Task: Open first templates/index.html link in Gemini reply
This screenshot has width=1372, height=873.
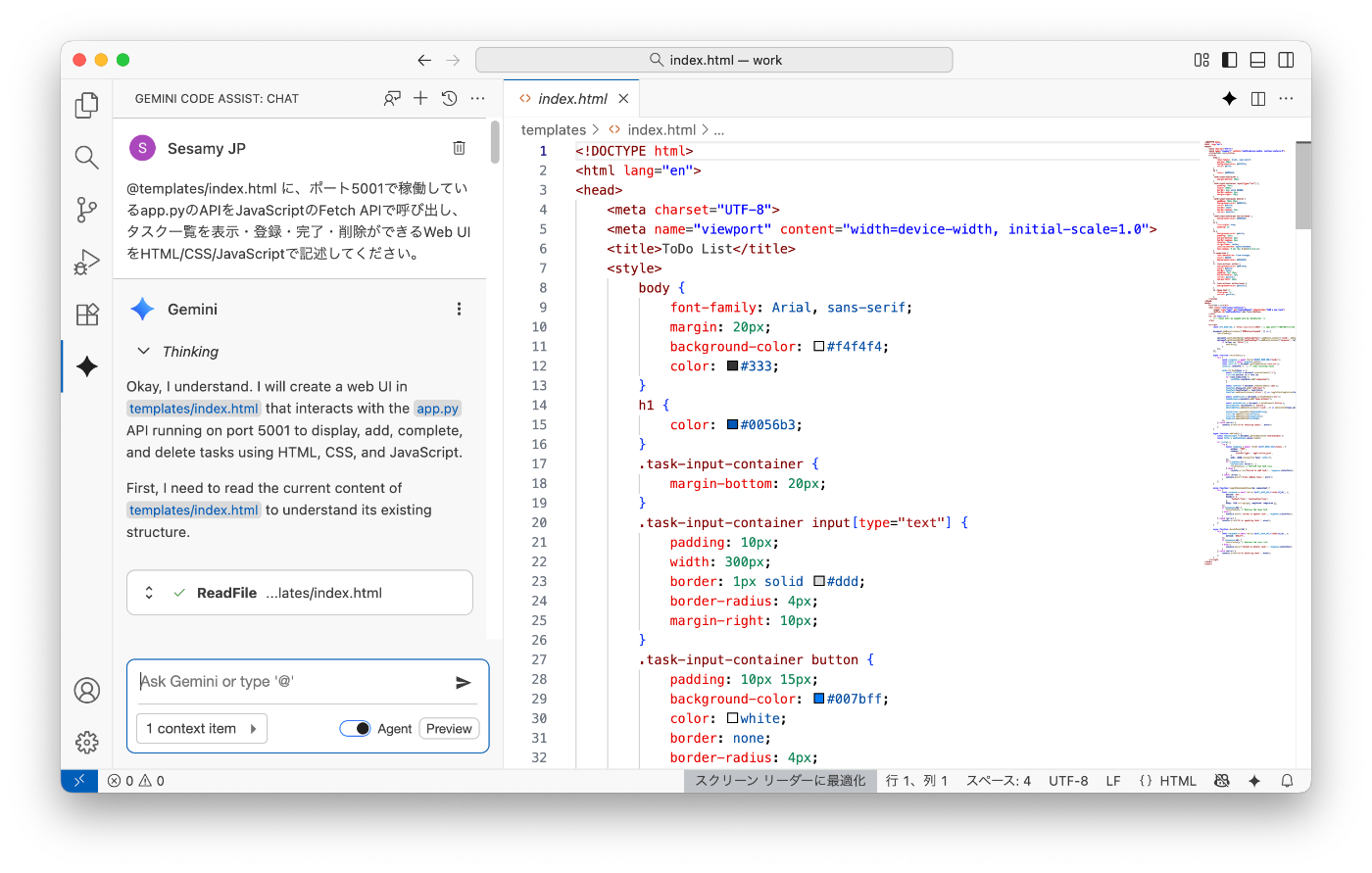Action: click(194, 409)
